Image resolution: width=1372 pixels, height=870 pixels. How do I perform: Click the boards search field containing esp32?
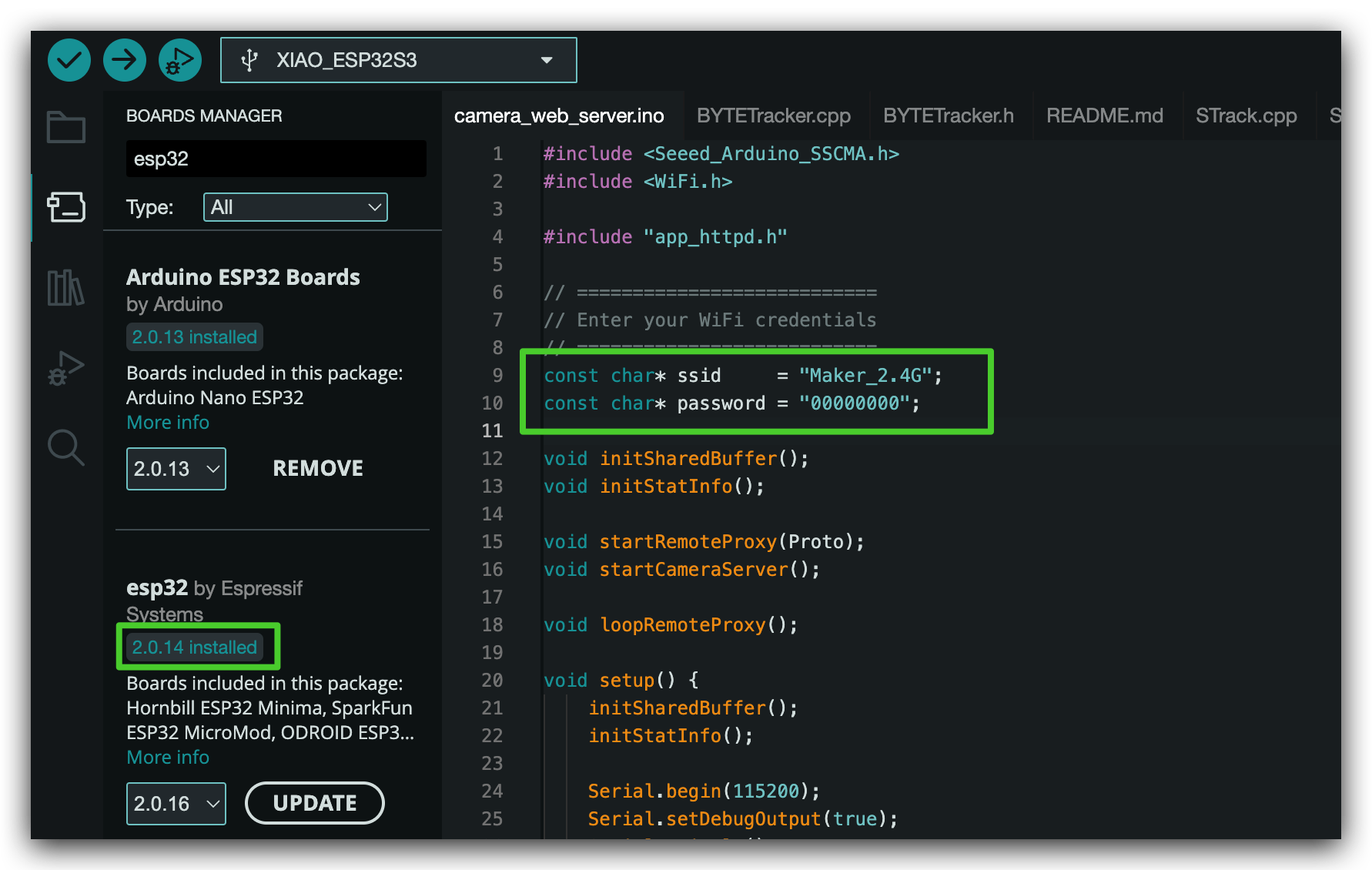click(276, 159)
